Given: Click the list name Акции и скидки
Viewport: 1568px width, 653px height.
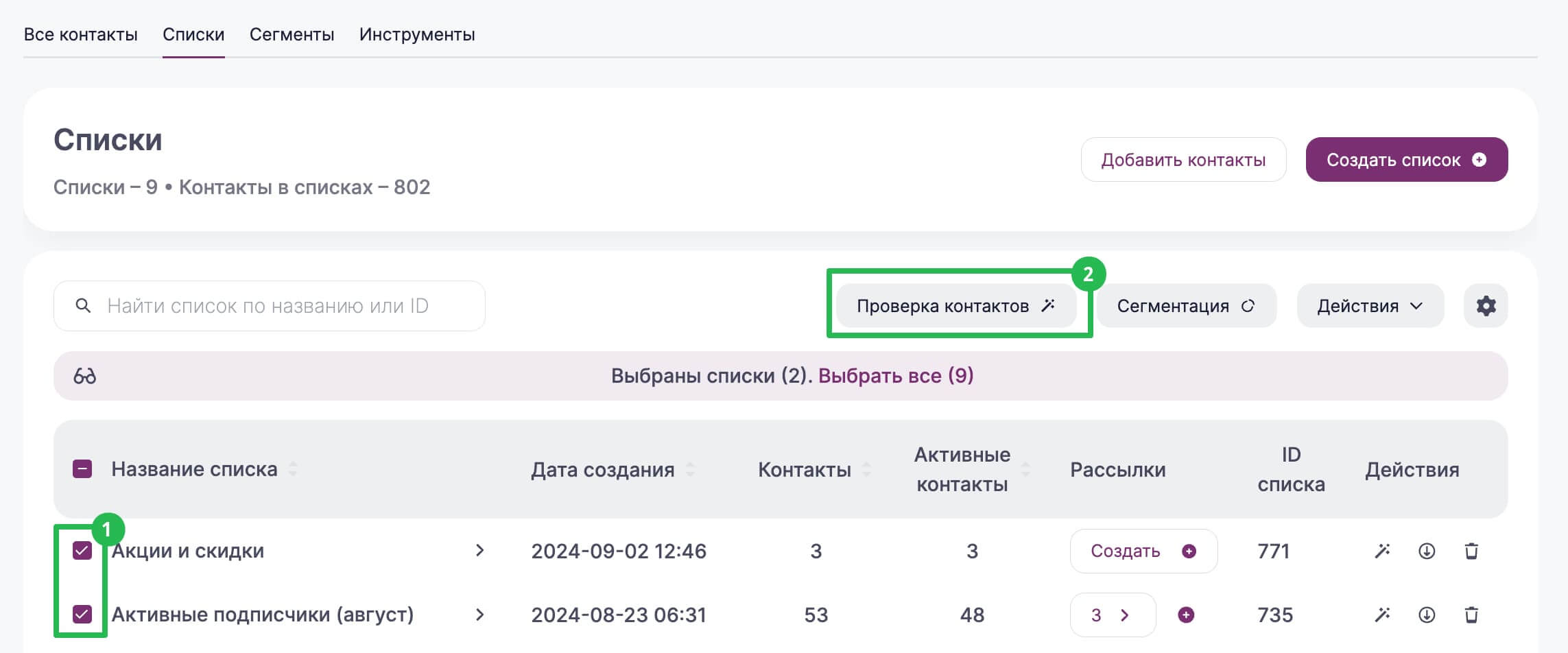Looking at the screenshot, I should (187, 551).
